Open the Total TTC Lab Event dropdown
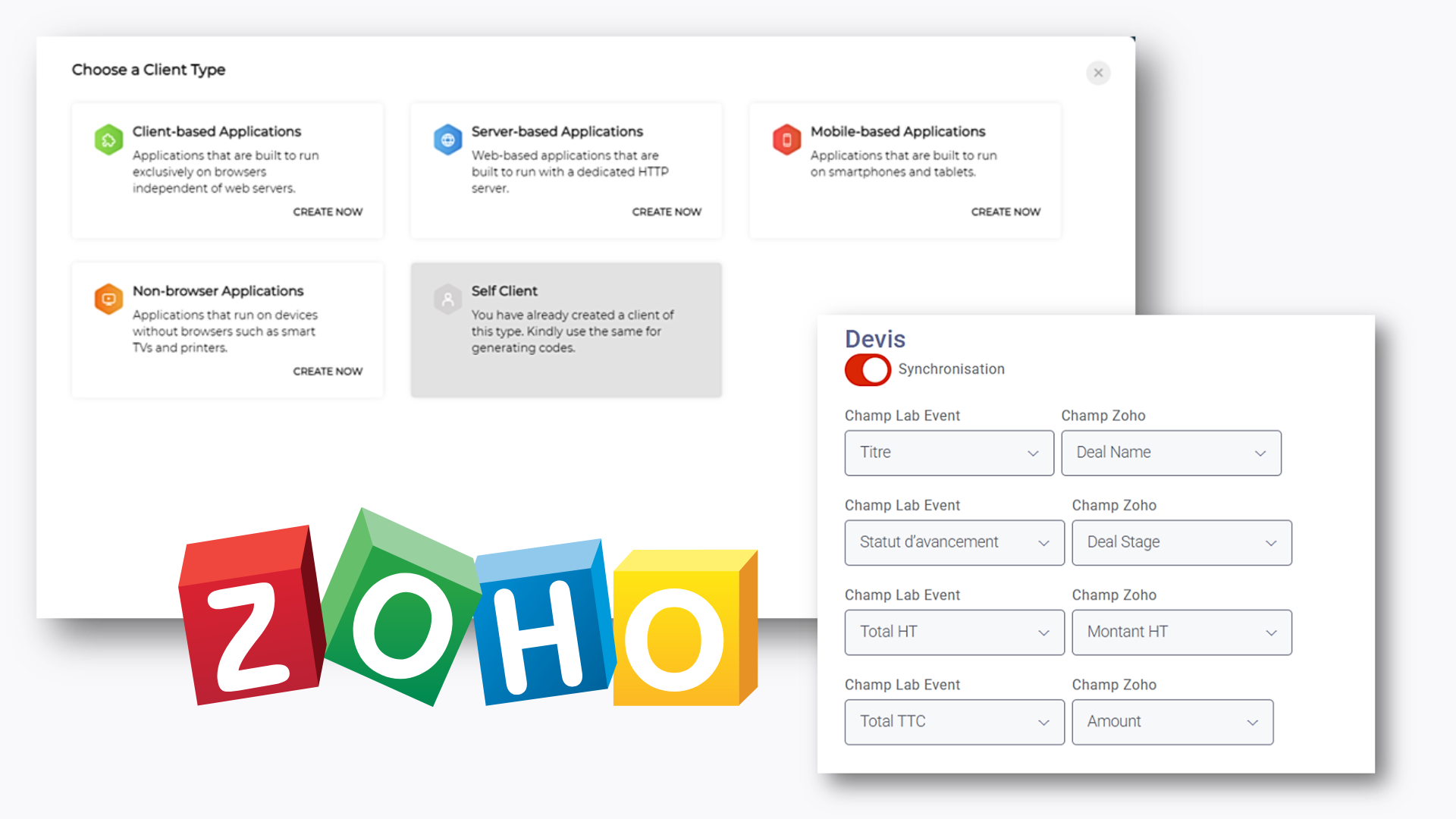The image size is (1456, 819). point(955,722)
